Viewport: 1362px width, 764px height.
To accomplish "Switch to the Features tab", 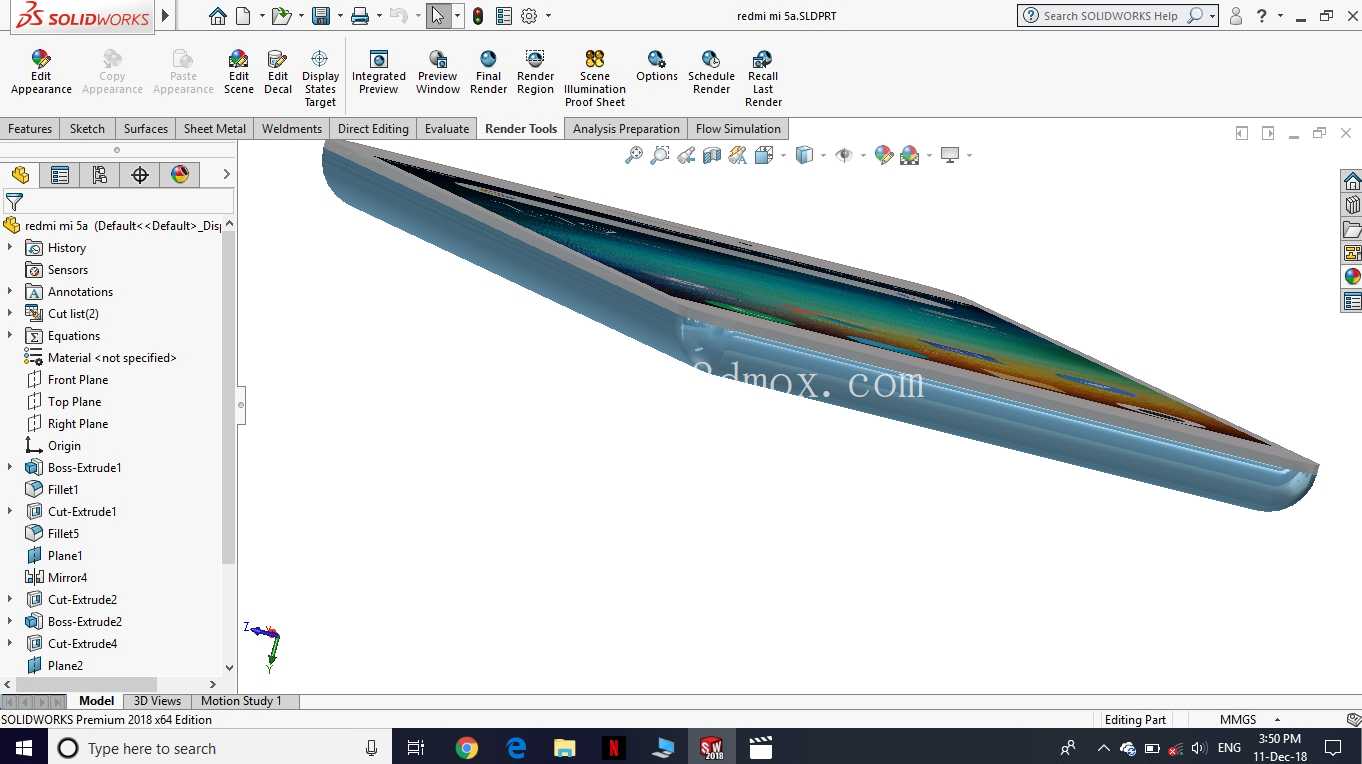I will pos(30,129).
